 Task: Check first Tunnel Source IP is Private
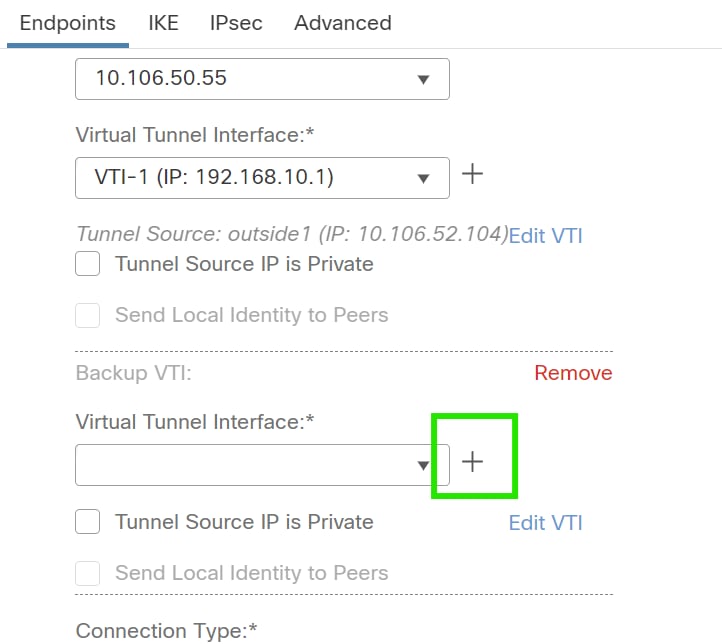88,264
